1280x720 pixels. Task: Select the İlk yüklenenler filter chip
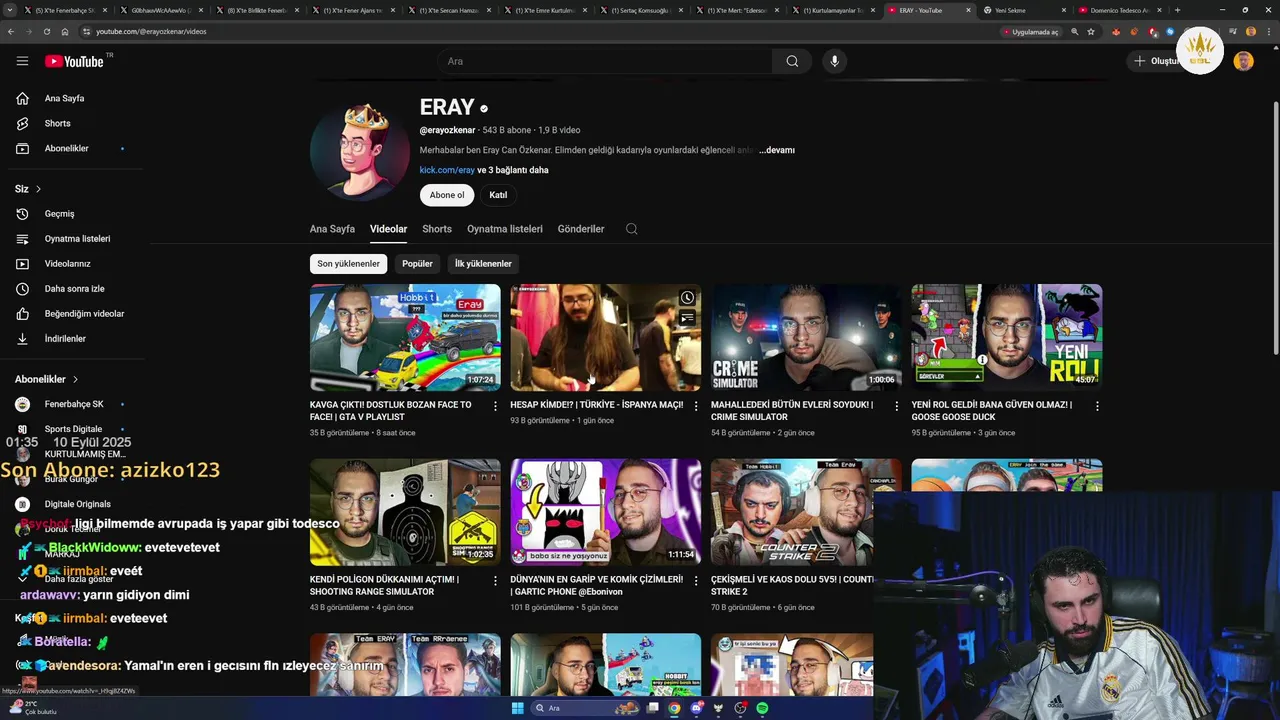(x=483, y=264)
